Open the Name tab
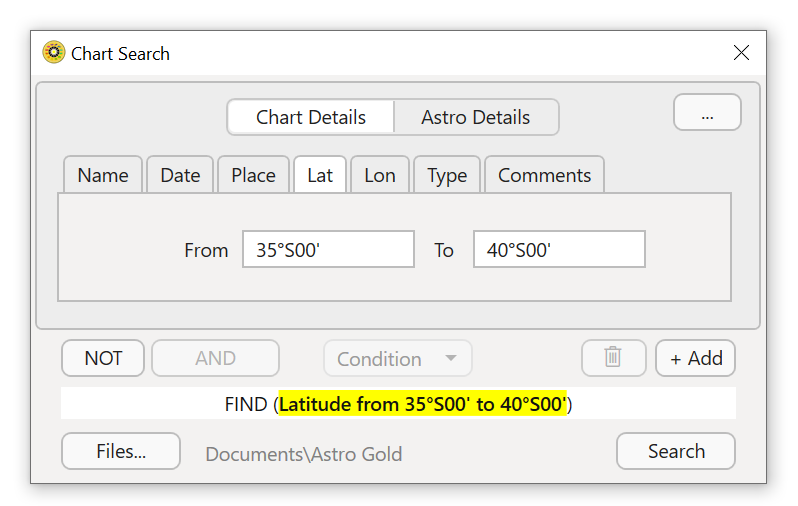798x506 pixels. click(103, 175)
